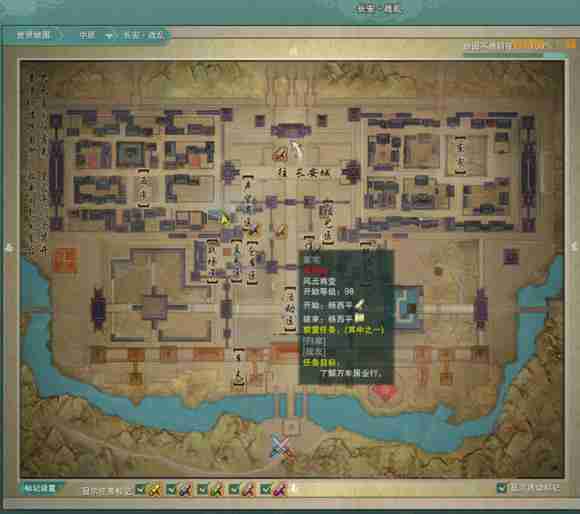Click the purple sword icon in bottom bar
This screenshot has width=580, height=514.
280,490
